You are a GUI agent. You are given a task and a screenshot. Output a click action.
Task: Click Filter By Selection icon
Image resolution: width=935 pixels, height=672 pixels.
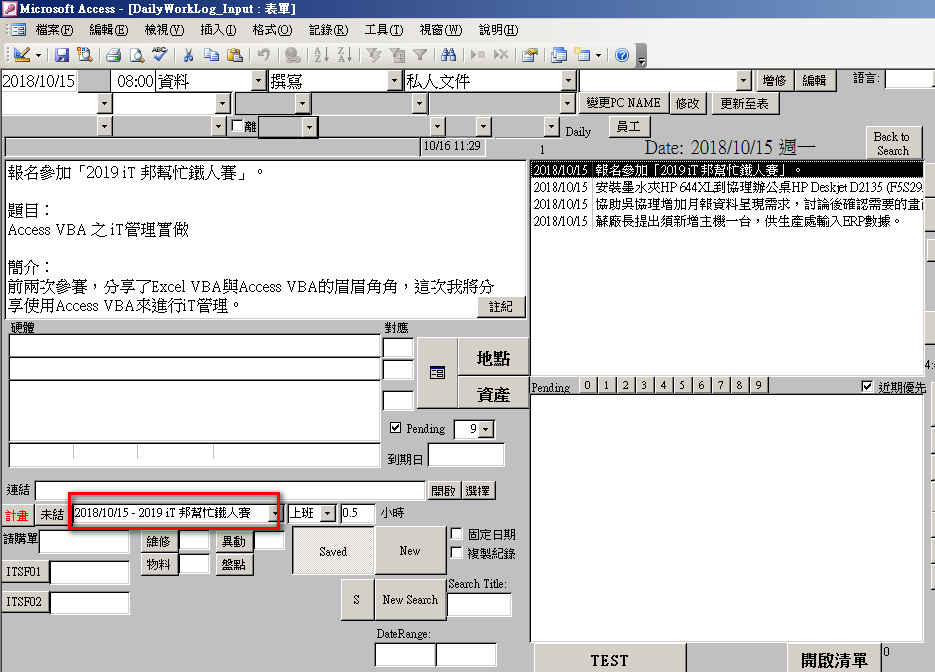coord(374,55)
